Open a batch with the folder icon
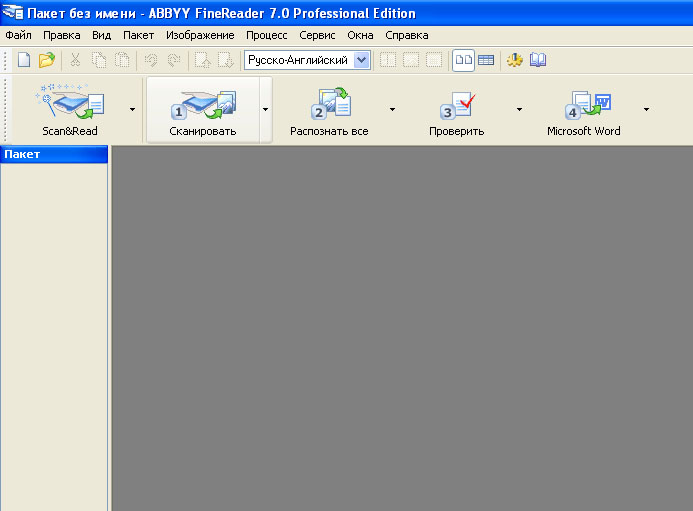This screenshot has width=693, height=511. 46,60
